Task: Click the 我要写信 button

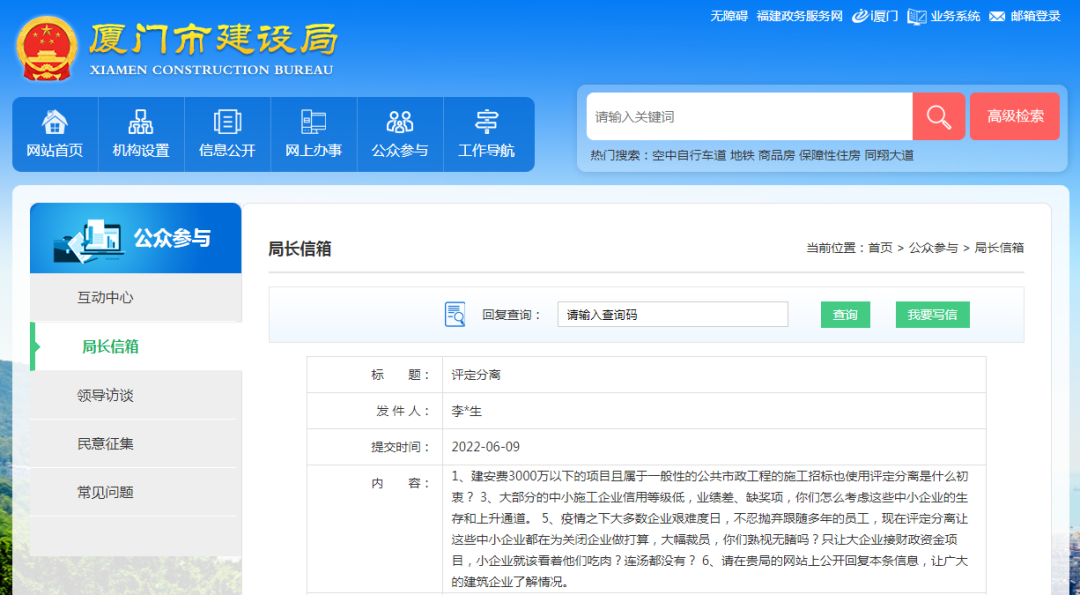Action: (x=932, y=314)
